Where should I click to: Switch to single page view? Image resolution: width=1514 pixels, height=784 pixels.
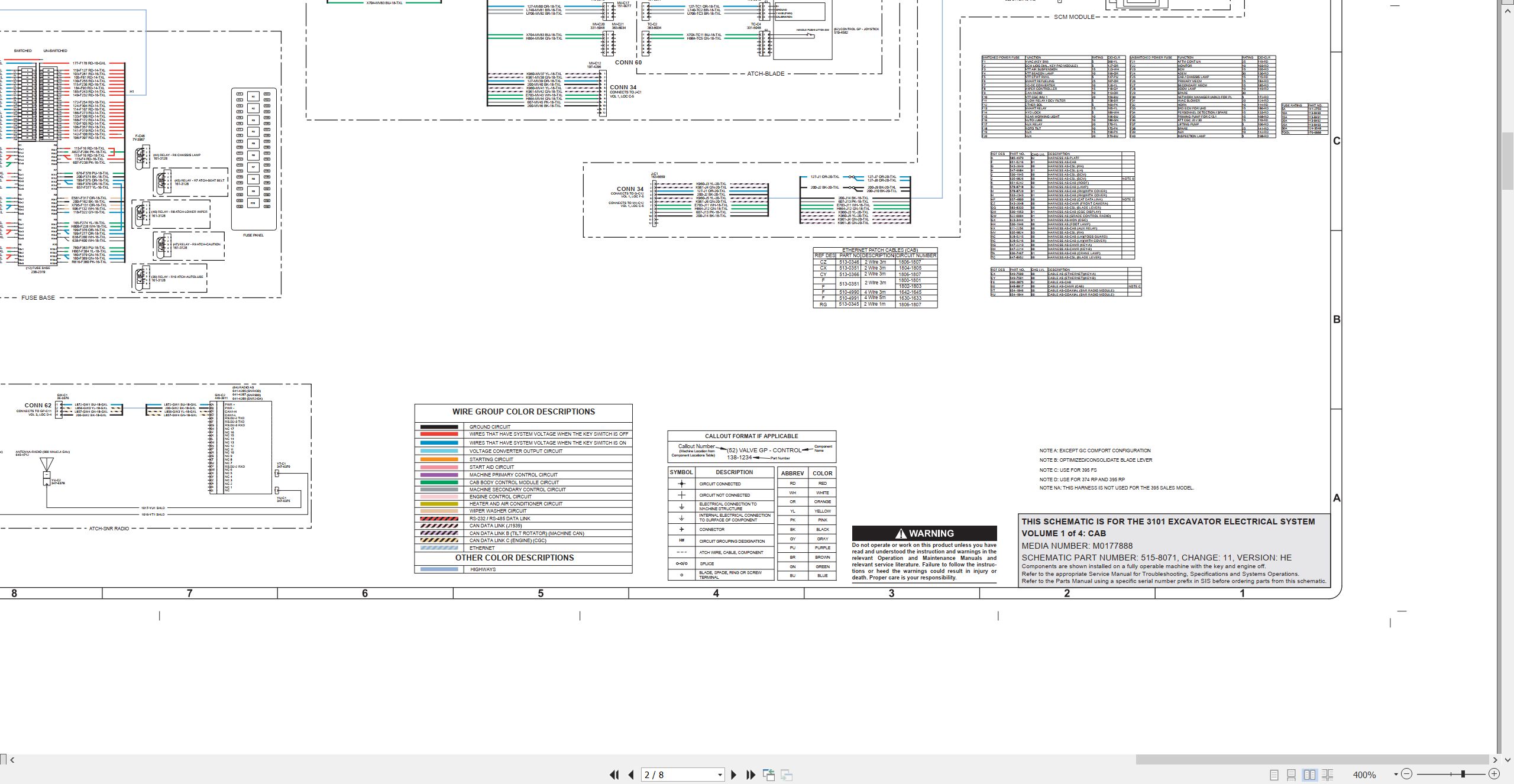(x=1274, y=775)
